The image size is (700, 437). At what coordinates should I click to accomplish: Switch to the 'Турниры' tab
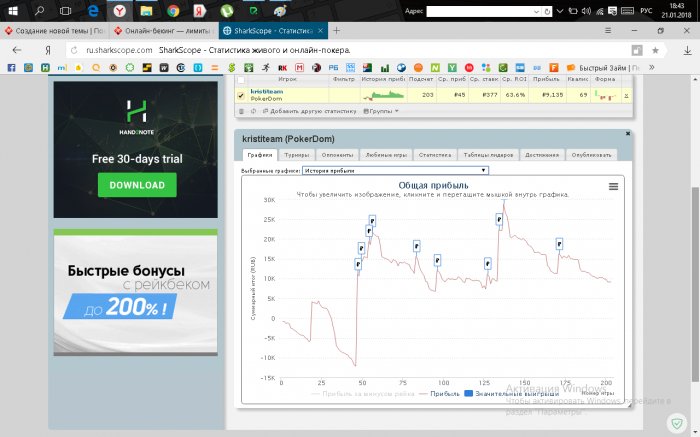(x=296, y=155)
